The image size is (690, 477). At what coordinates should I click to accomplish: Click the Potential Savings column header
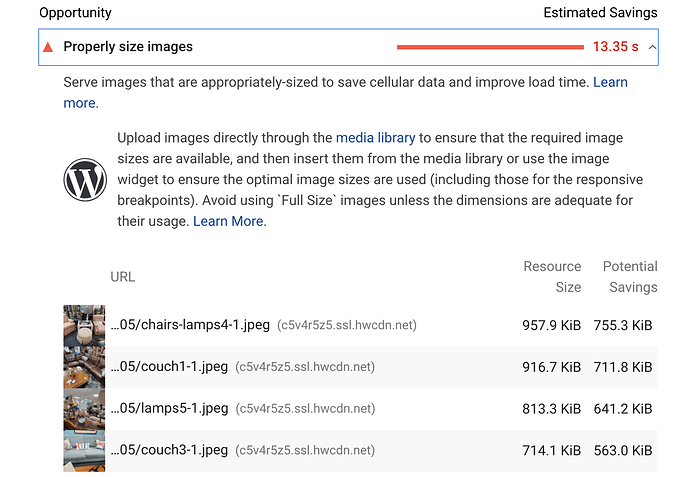pos(629,277)
